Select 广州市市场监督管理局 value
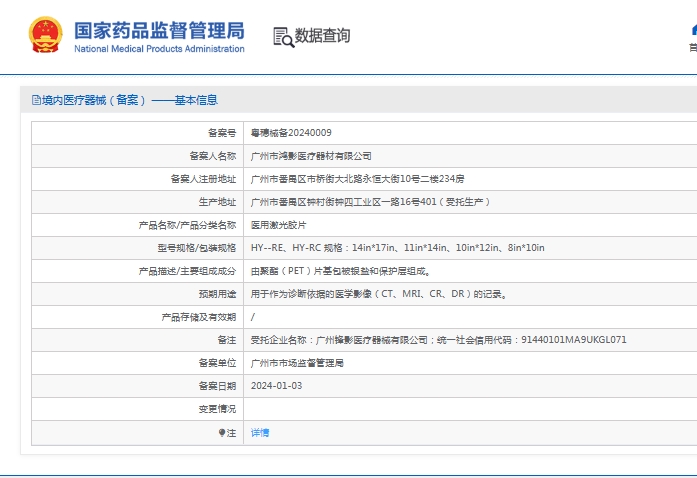Viewport: 697px width, 478px height. [x=297, y=363]
